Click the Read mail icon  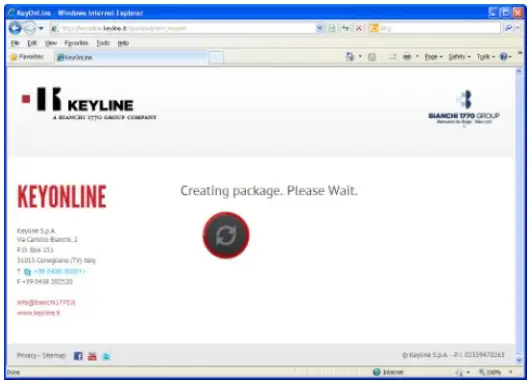(x=393, y=57)
